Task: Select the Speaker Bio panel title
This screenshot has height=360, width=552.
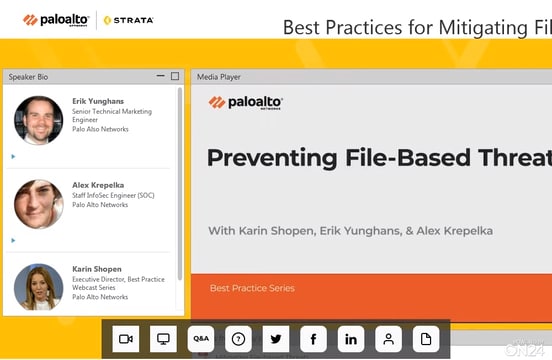Action: coord(28,77)
